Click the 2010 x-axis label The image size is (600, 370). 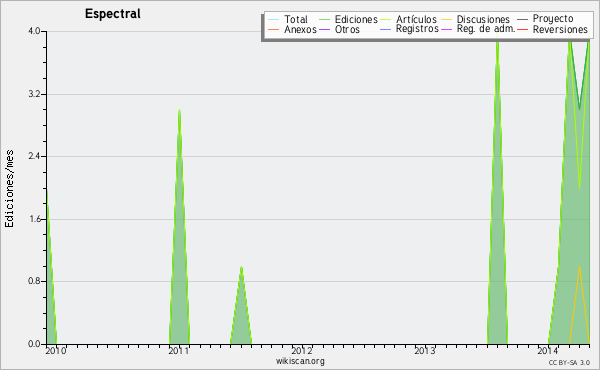coord(56,351)
